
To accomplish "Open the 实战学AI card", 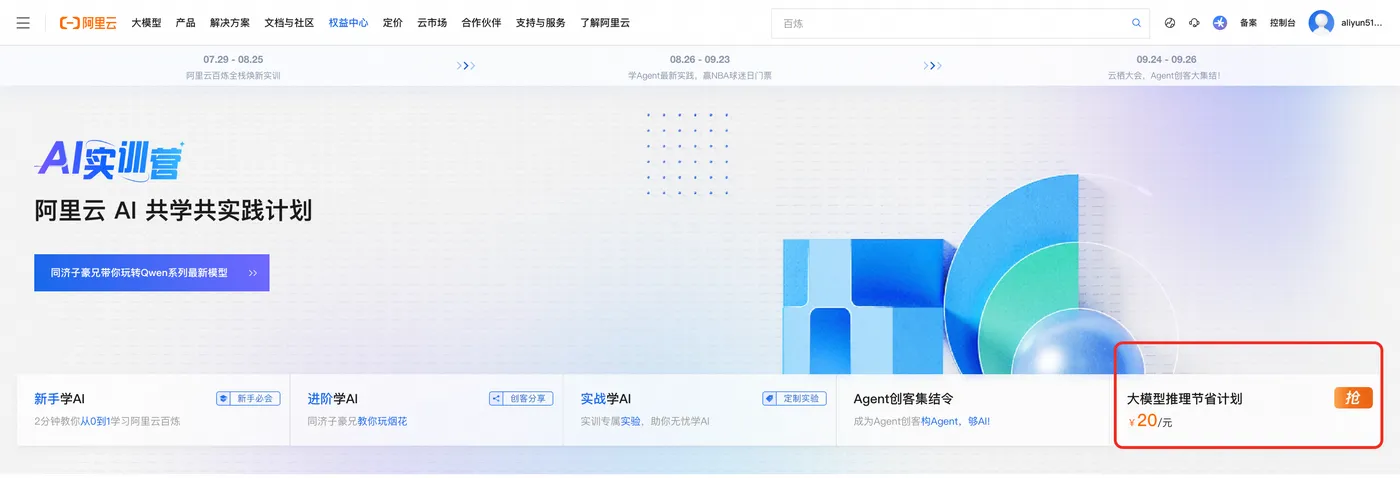I will [699, 410].
